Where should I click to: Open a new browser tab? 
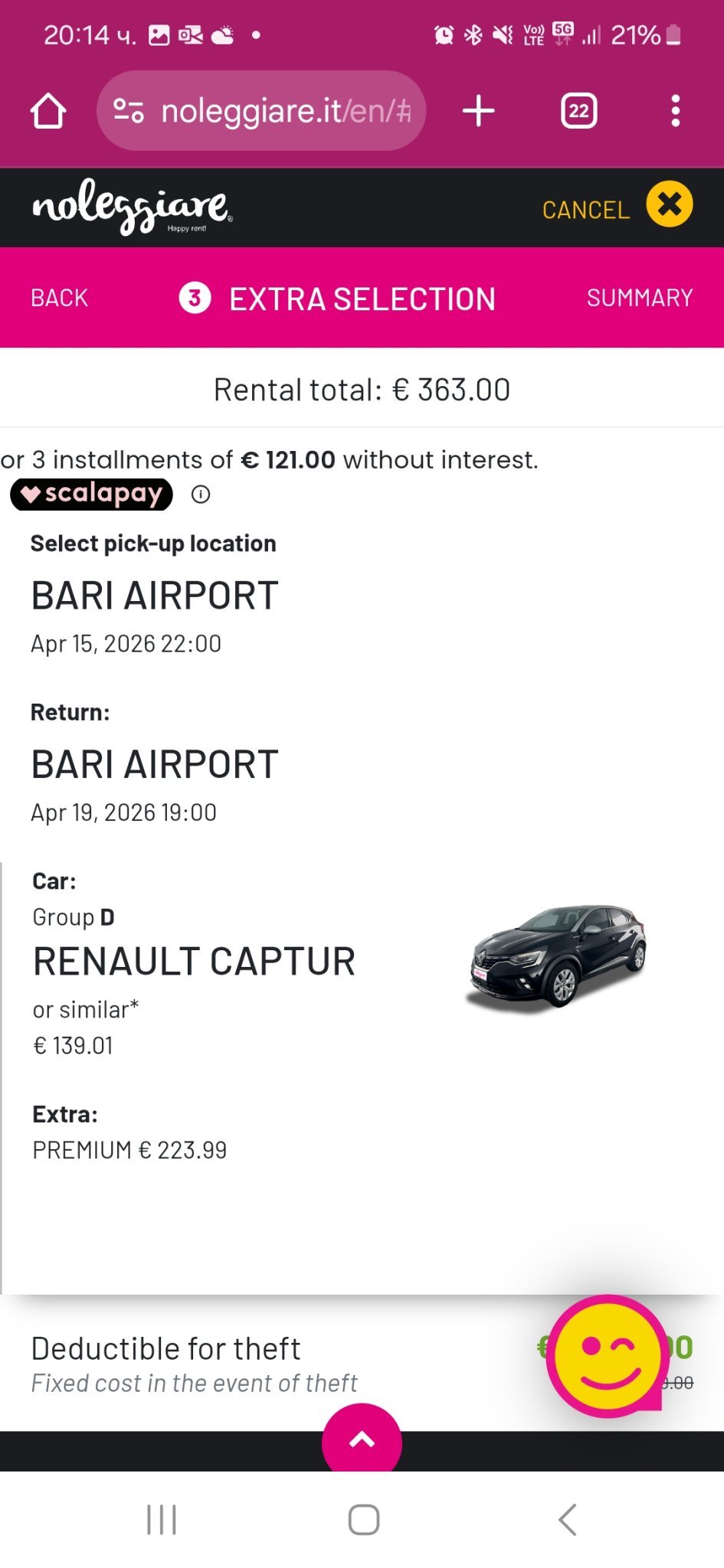pyautogui.click(x=479, y=111)
